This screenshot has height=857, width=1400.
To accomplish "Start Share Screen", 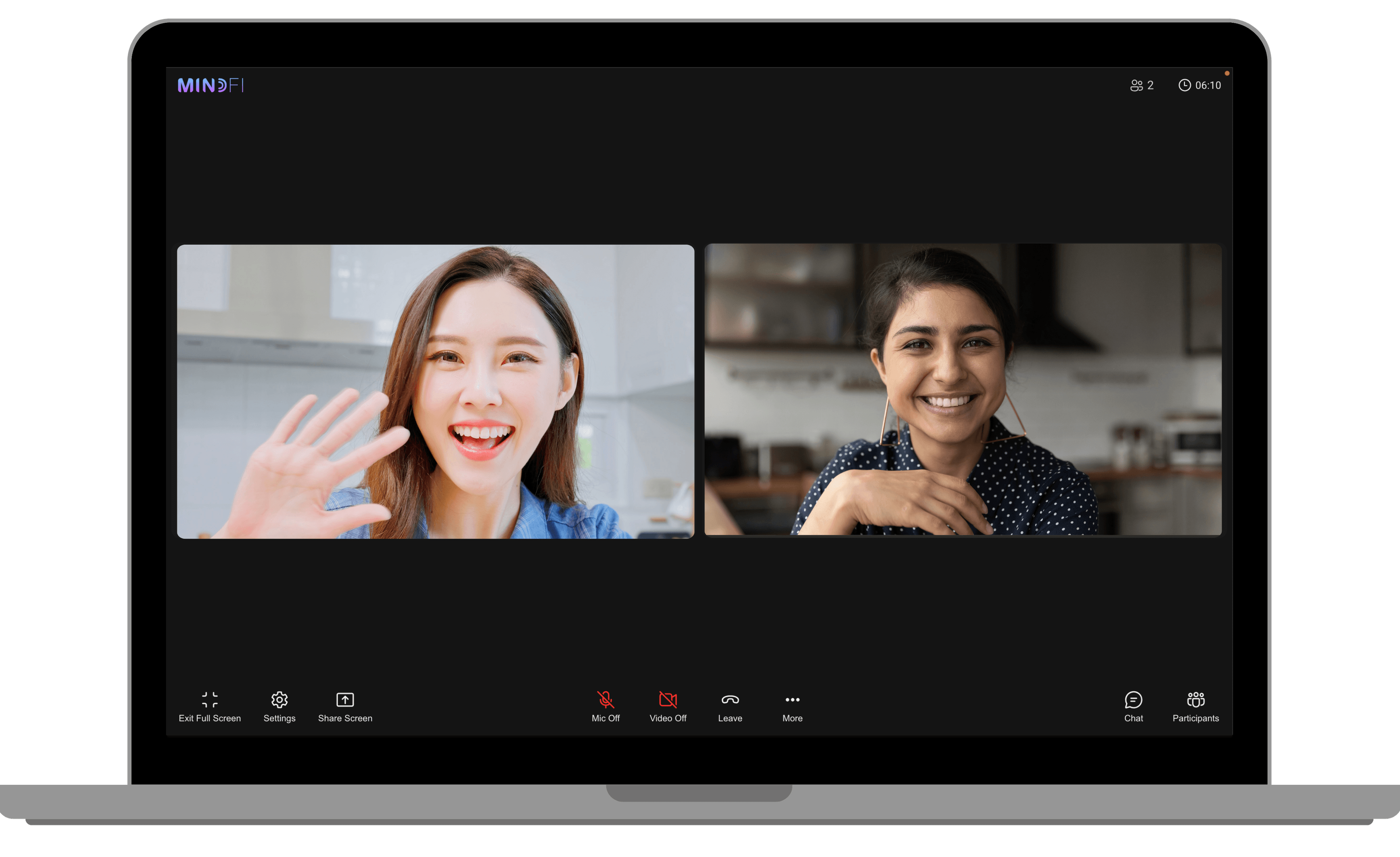I will coord(345,699).
